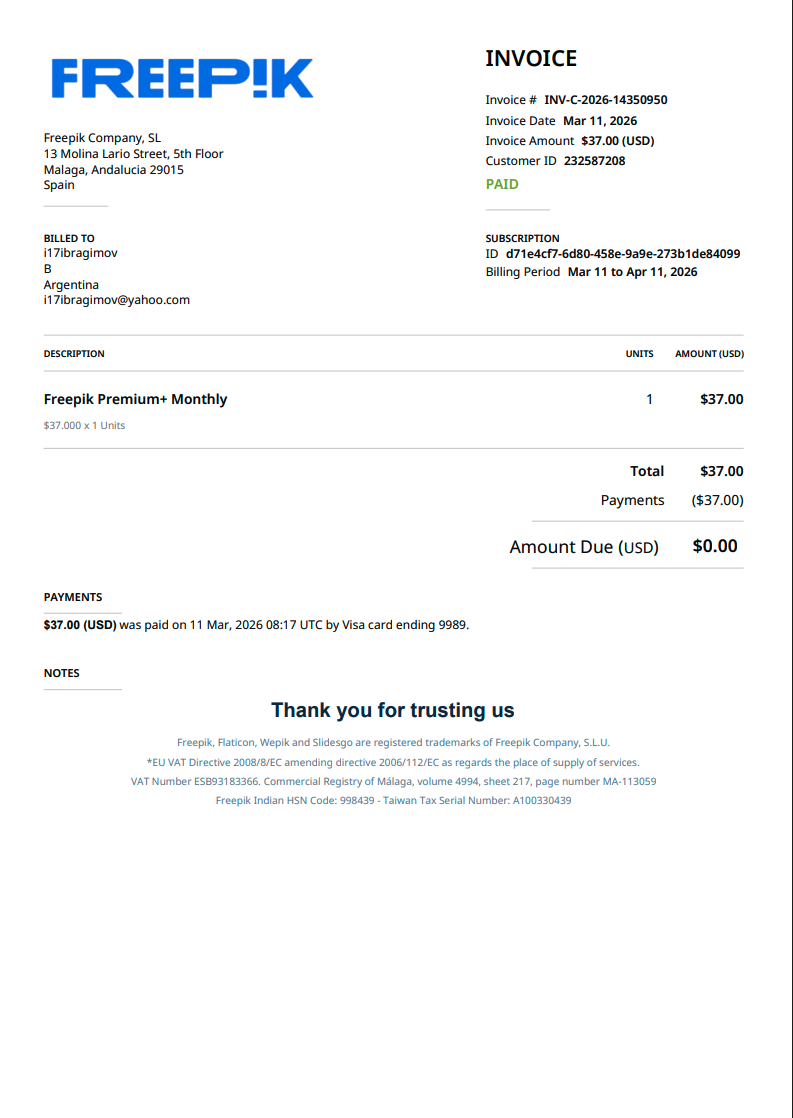Click the Payments ($37.00) row
Image resolution: width=793 pixels, height=1118 pixels.
point(672,501)
